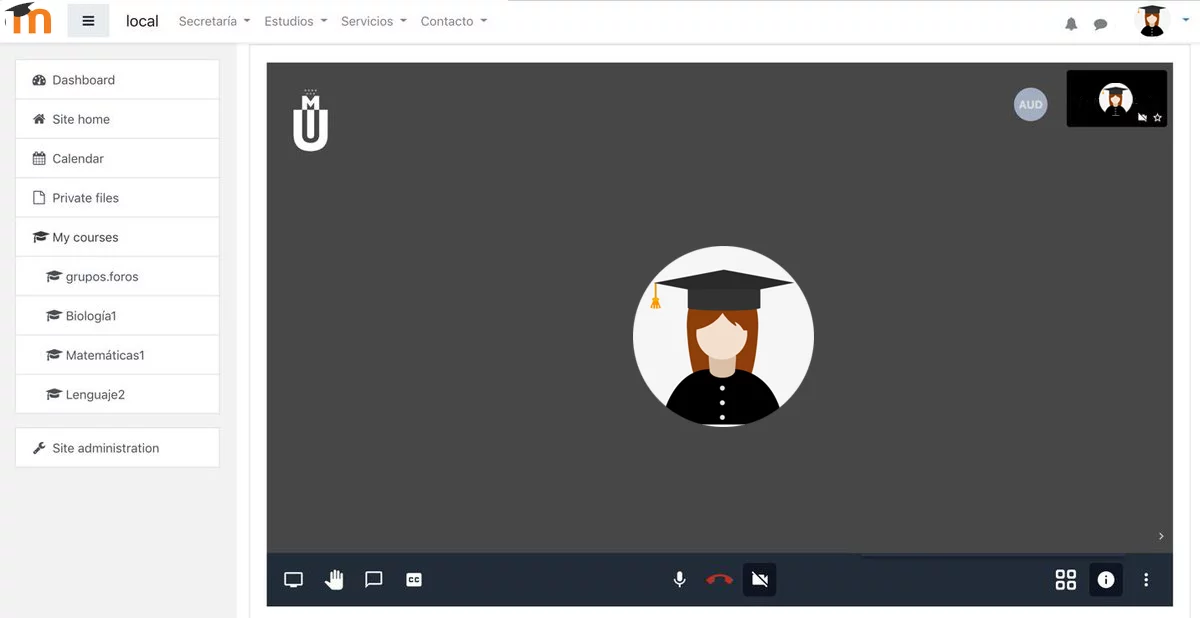The height and width of the screenshot is (618, 1200).
Task: Open the meeting chat panel
Action: 374,580
